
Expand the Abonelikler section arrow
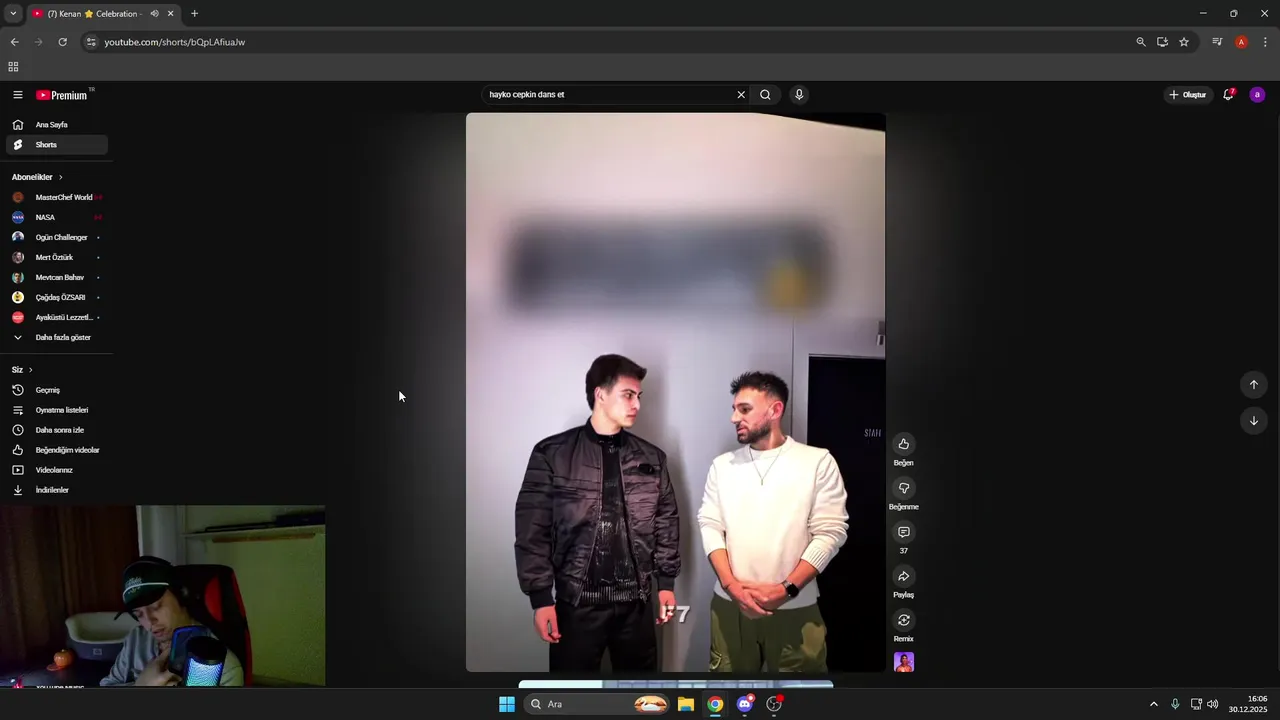coord(60,177)
